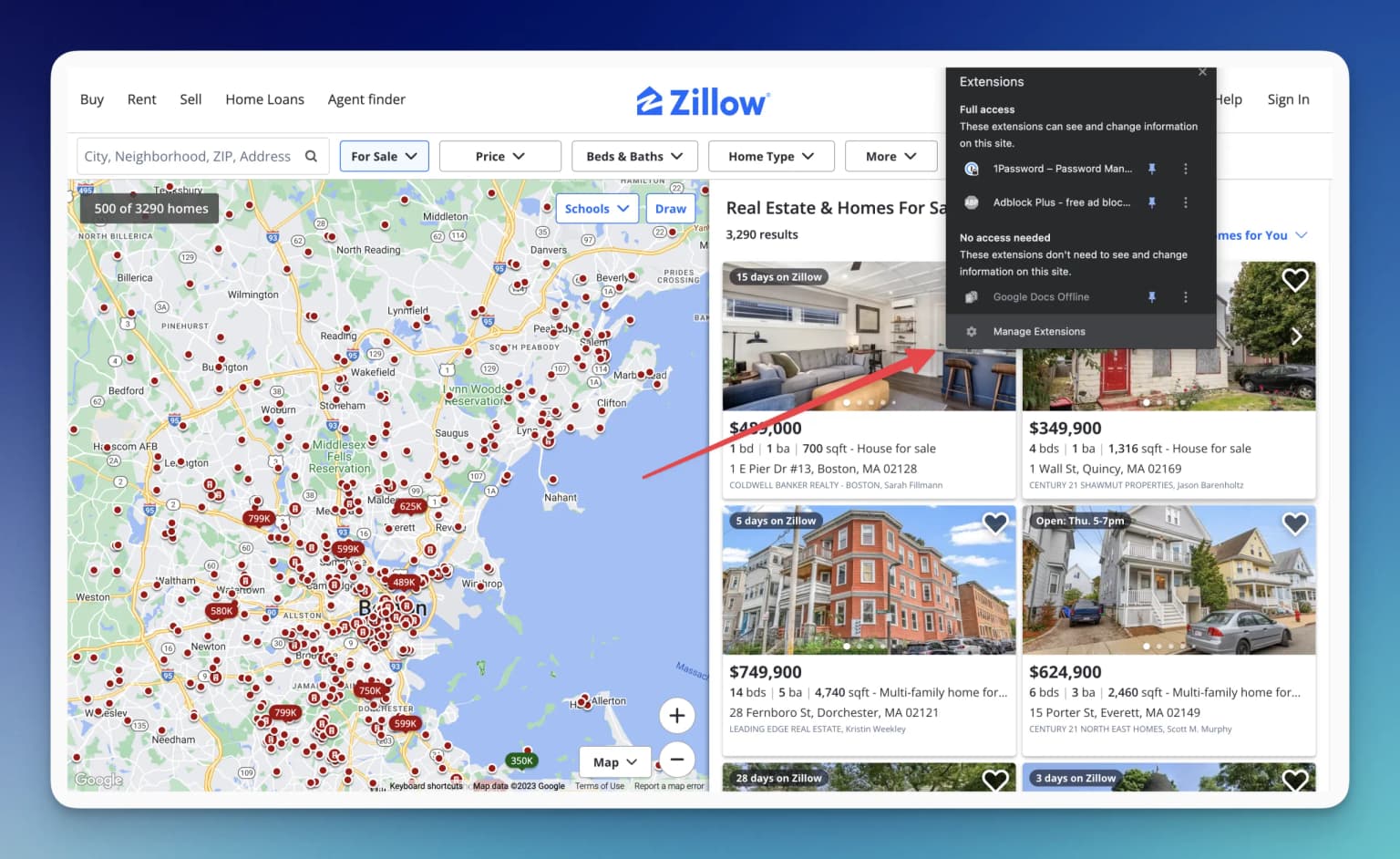Select the 350K price marker on map
Viewport: 1400px width, 859px height.
point(521,761)
